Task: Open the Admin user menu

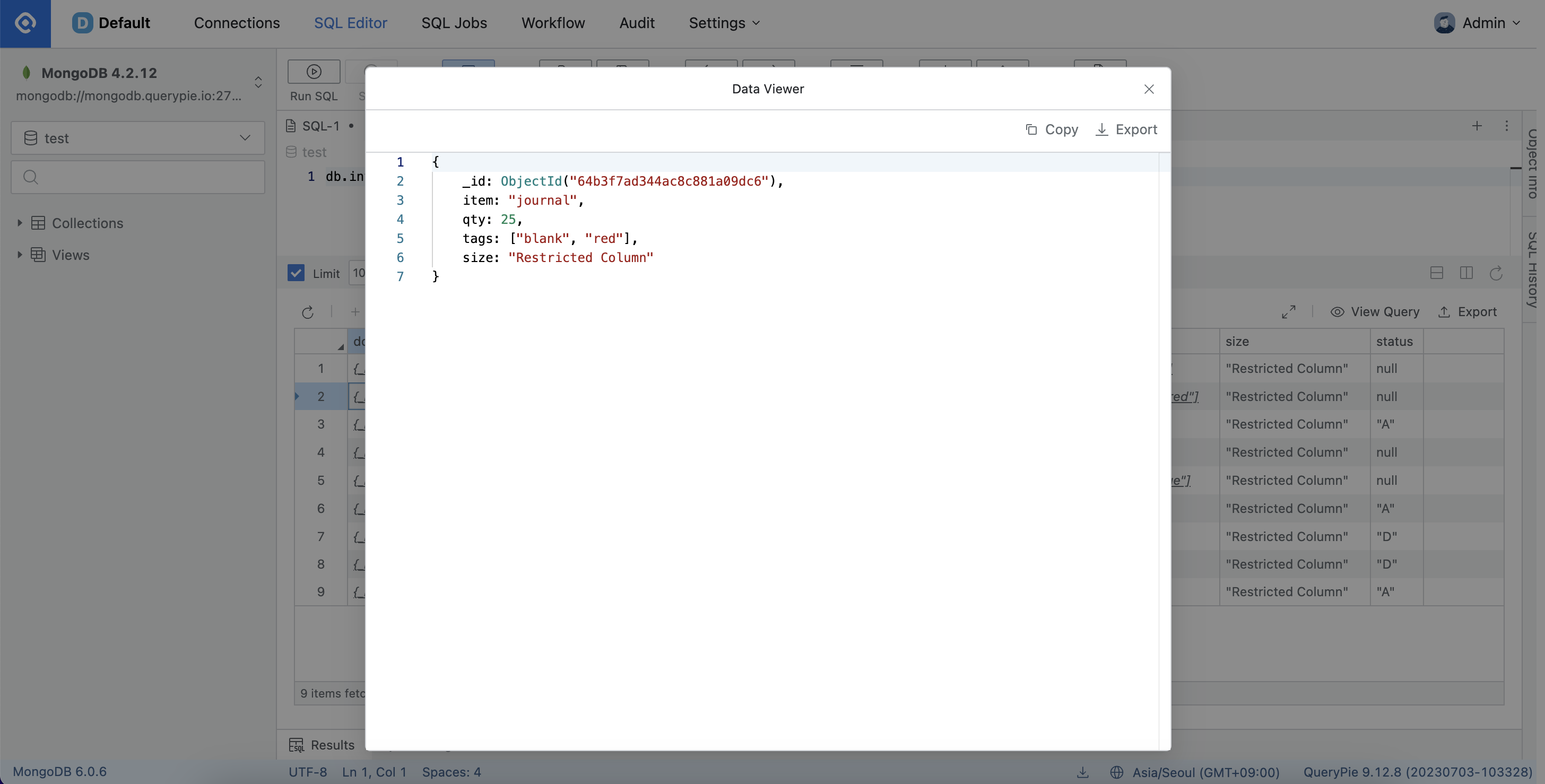Action: click(x=1477, y=23)
